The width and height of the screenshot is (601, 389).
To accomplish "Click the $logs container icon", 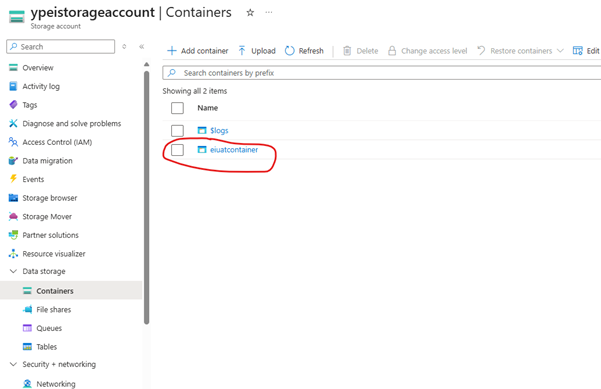I will pyautogui.click(x=202, y=130).
